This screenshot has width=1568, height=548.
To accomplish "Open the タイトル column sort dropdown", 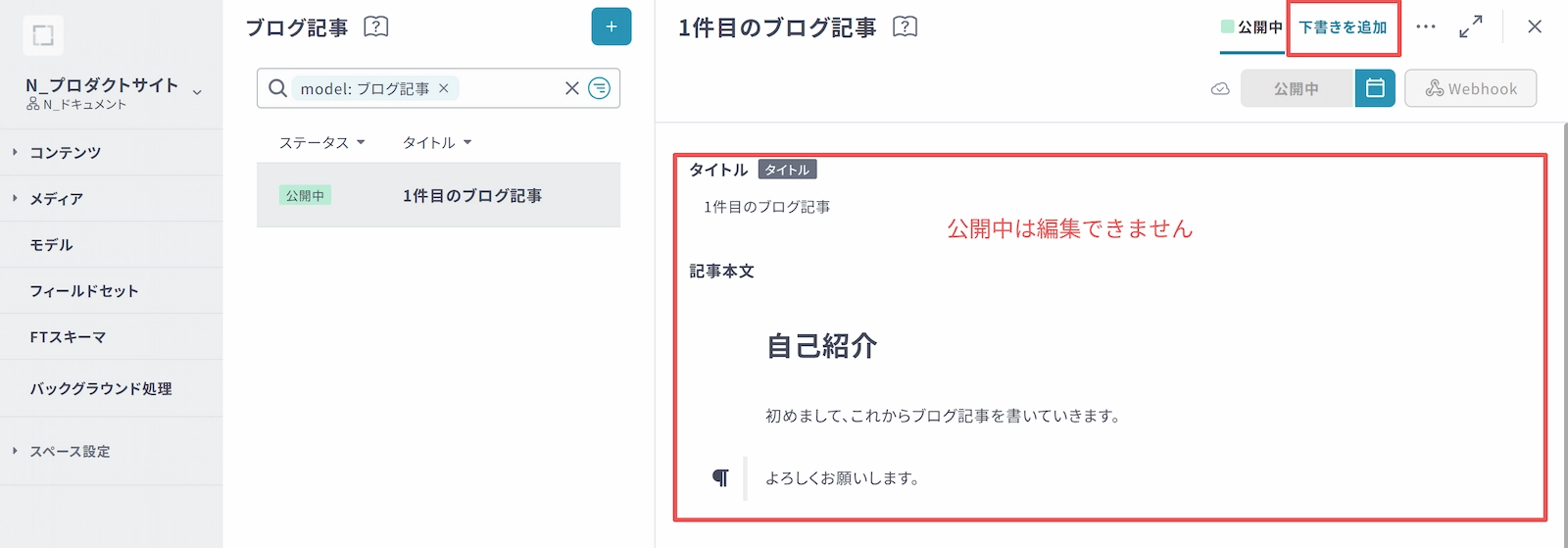I will coord(437,142).
